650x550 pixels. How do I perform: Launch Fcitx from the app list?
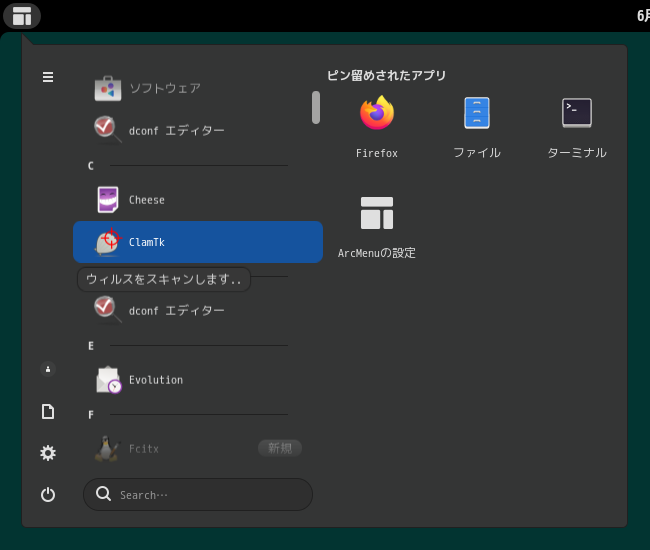pyautogui.click(x=198, y=448)
